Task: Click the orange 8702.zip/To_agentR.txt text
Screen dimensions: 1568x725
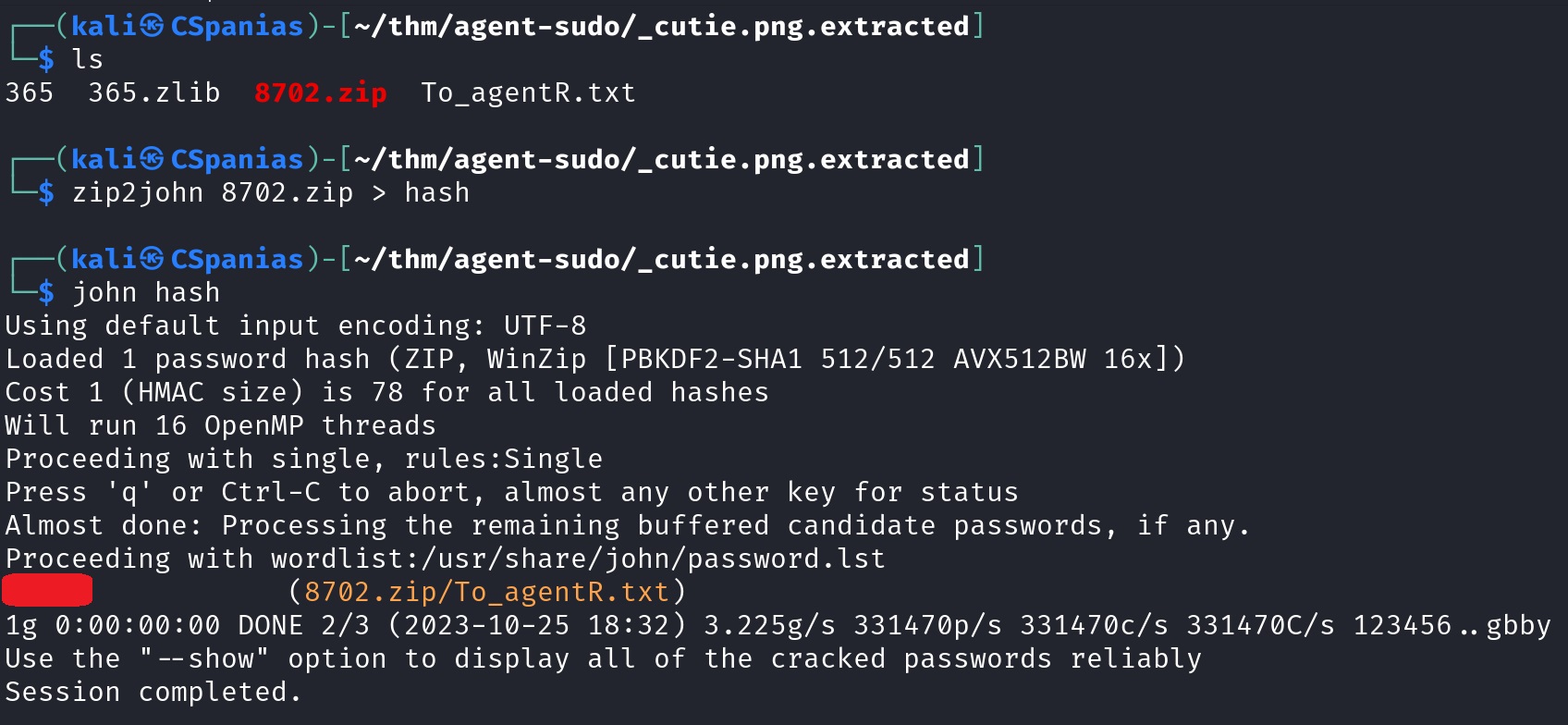Action: coord(486,592)
